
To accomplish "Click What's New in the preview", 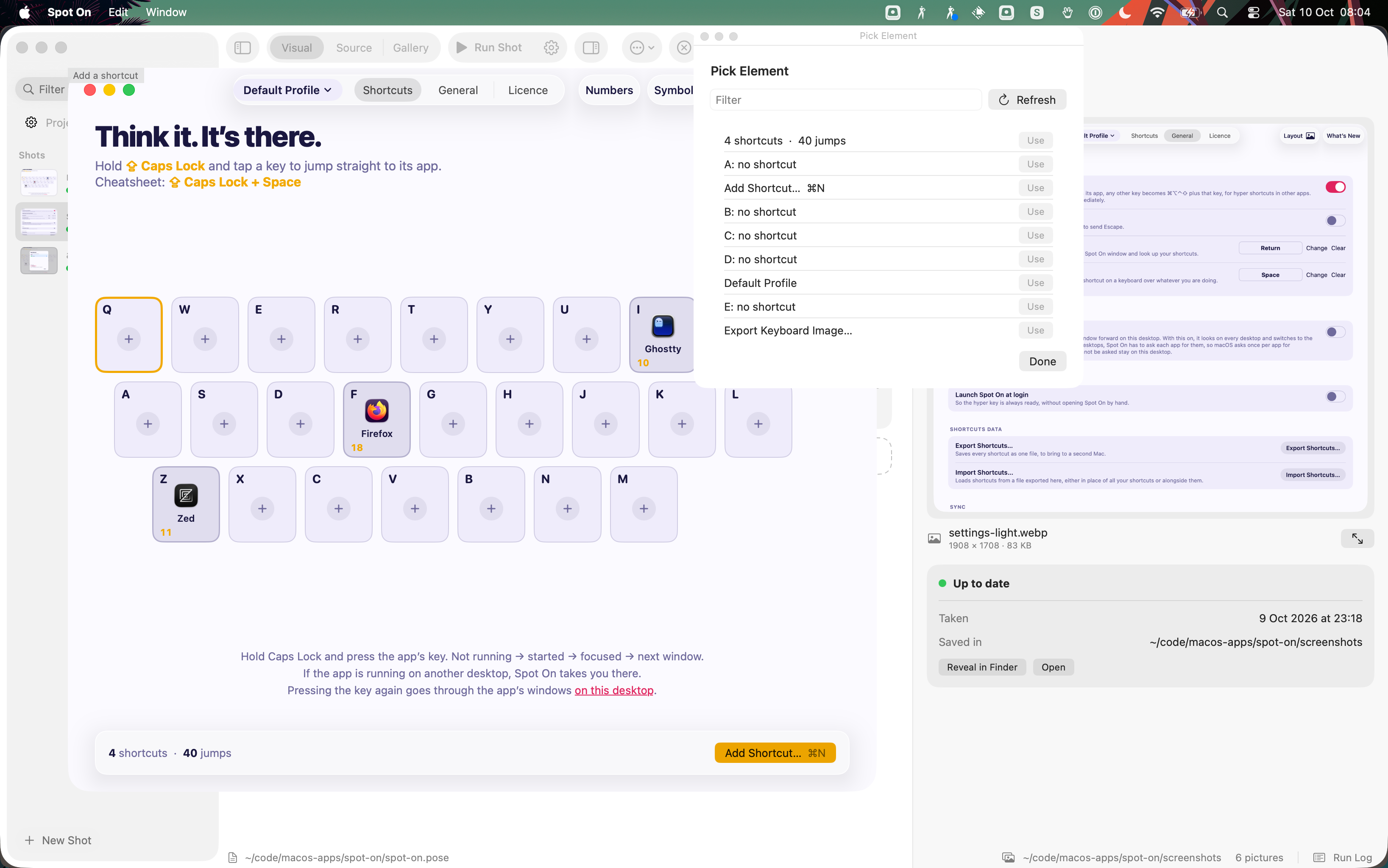I will 1343,136.
